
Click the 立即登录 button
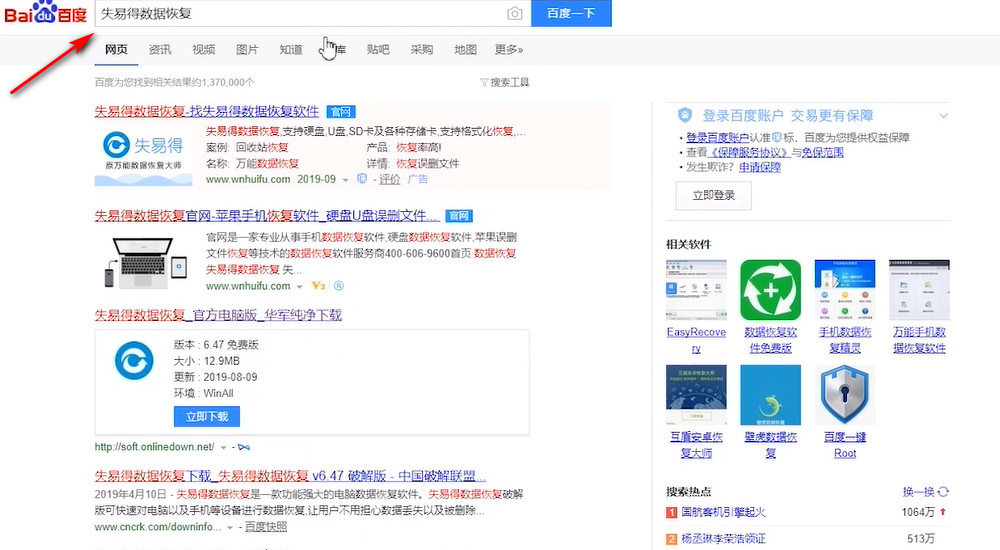pyautogui.click(x=714, y=195)
